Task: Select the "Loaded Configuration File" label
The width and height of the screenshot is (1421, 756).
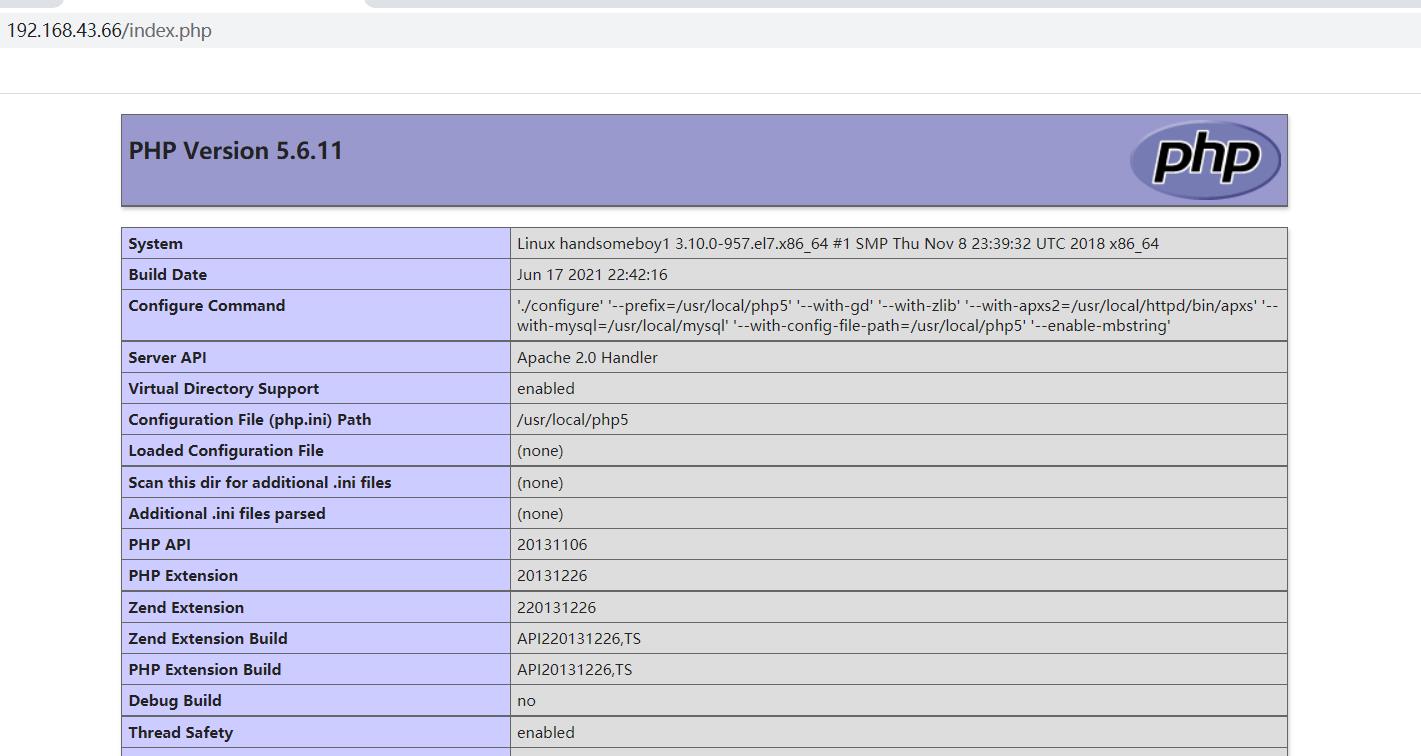Action: point(226,451)
